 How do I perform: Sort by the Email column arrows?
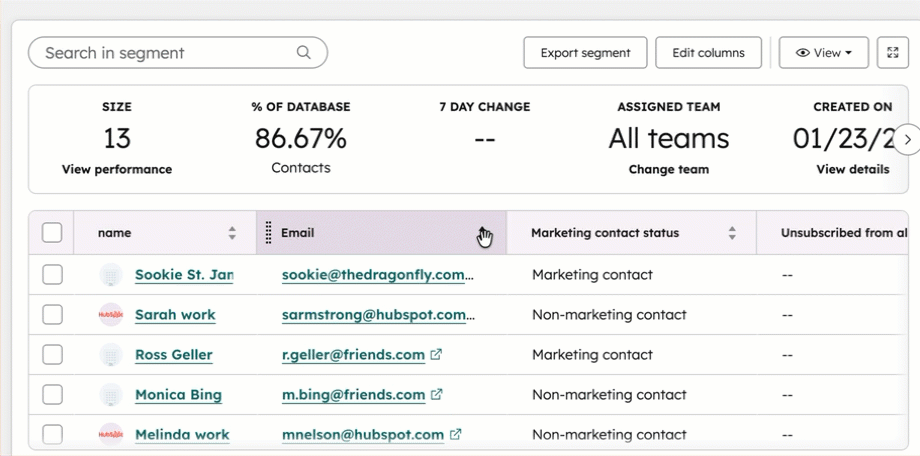pyautogui.click(x=483, y=233)
